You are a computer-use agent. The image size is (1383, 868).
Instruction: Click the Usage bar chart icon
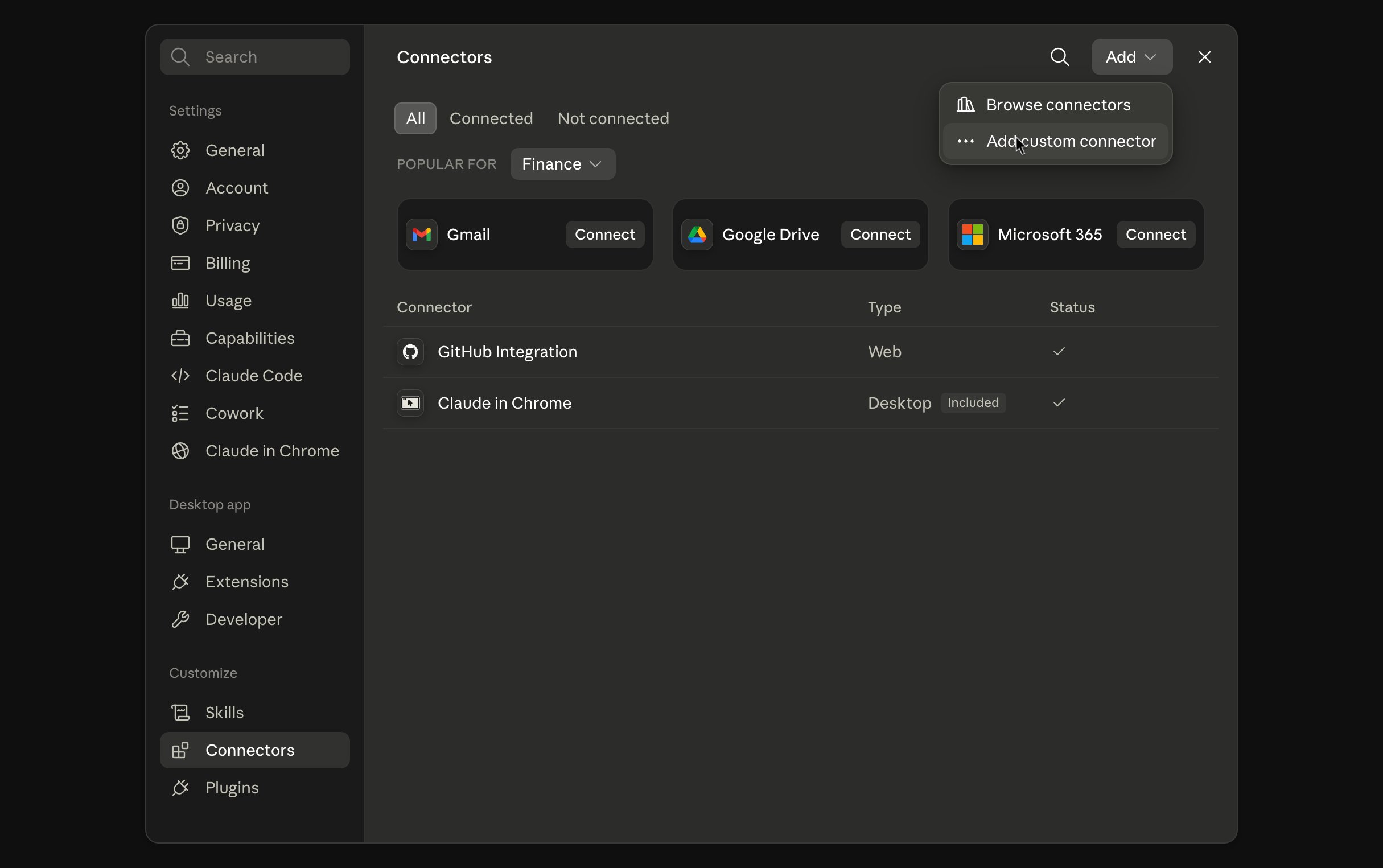180,301
